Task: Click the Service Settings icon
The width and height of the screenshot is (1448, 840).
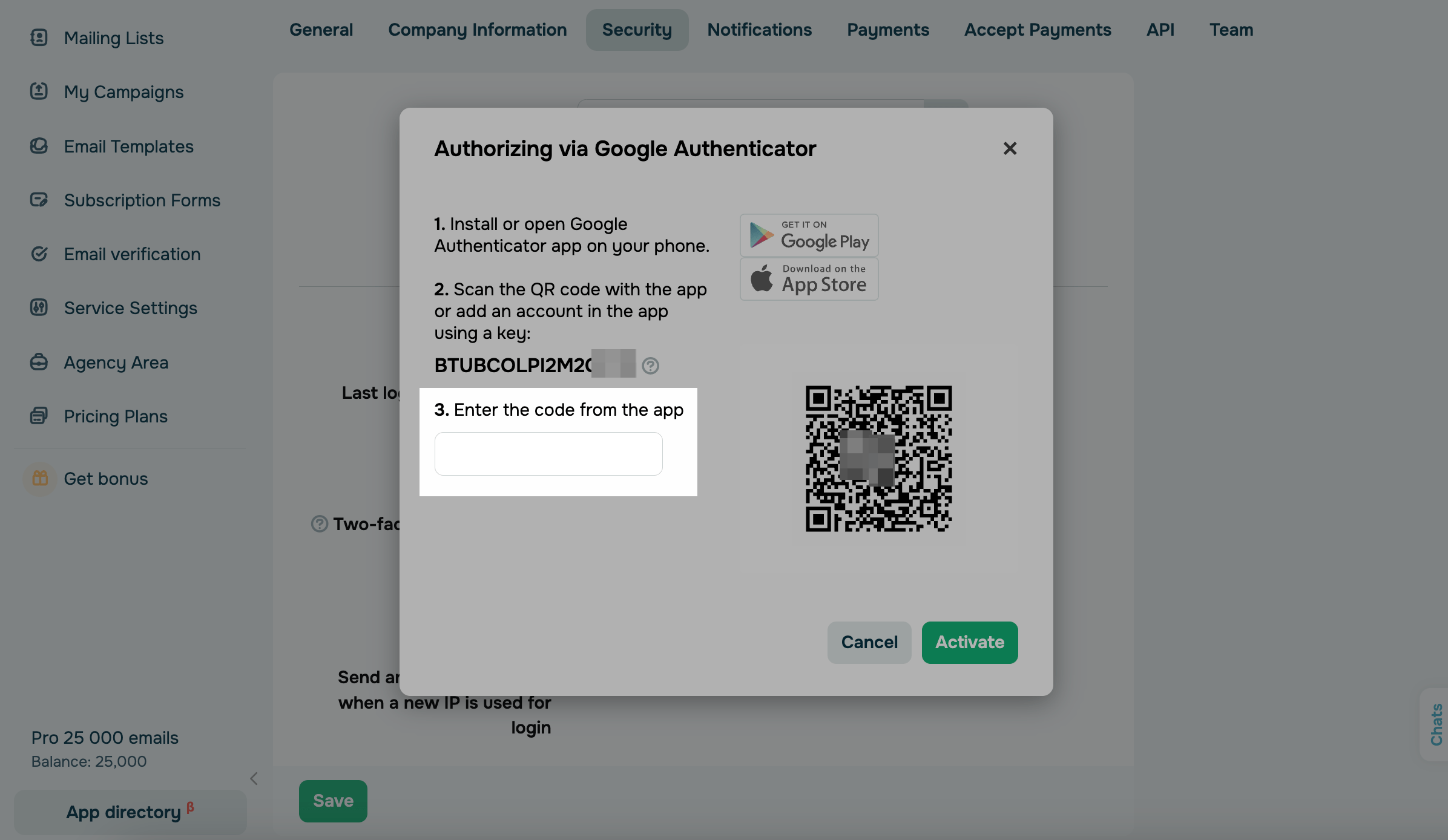Action: point(39,307)
